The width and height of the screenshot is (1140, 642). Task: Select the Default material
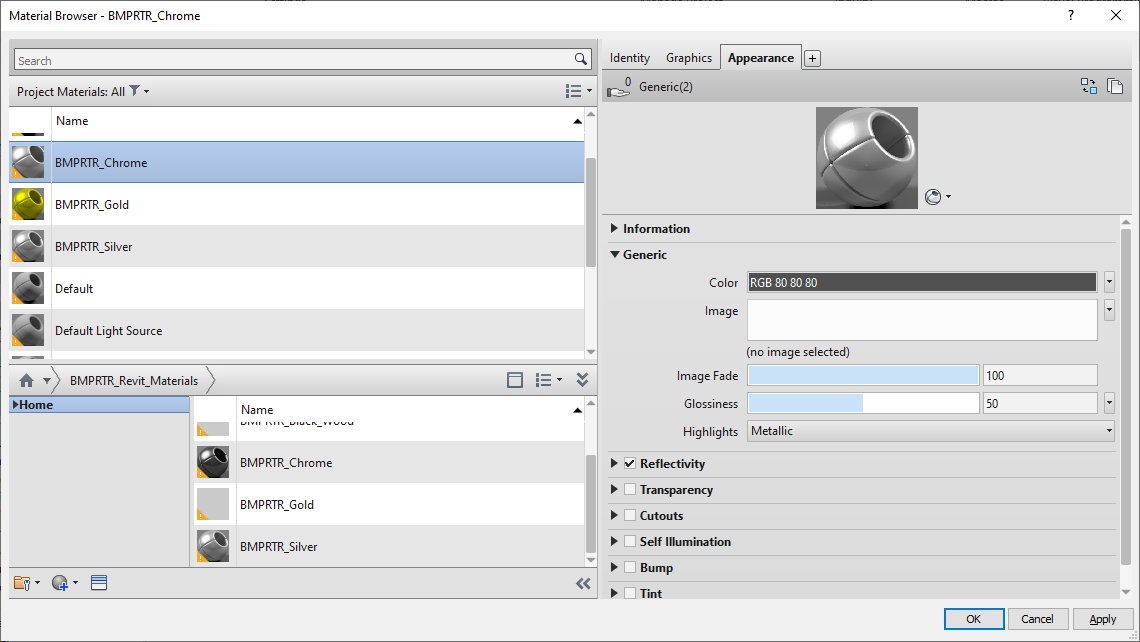pos(297,289)
